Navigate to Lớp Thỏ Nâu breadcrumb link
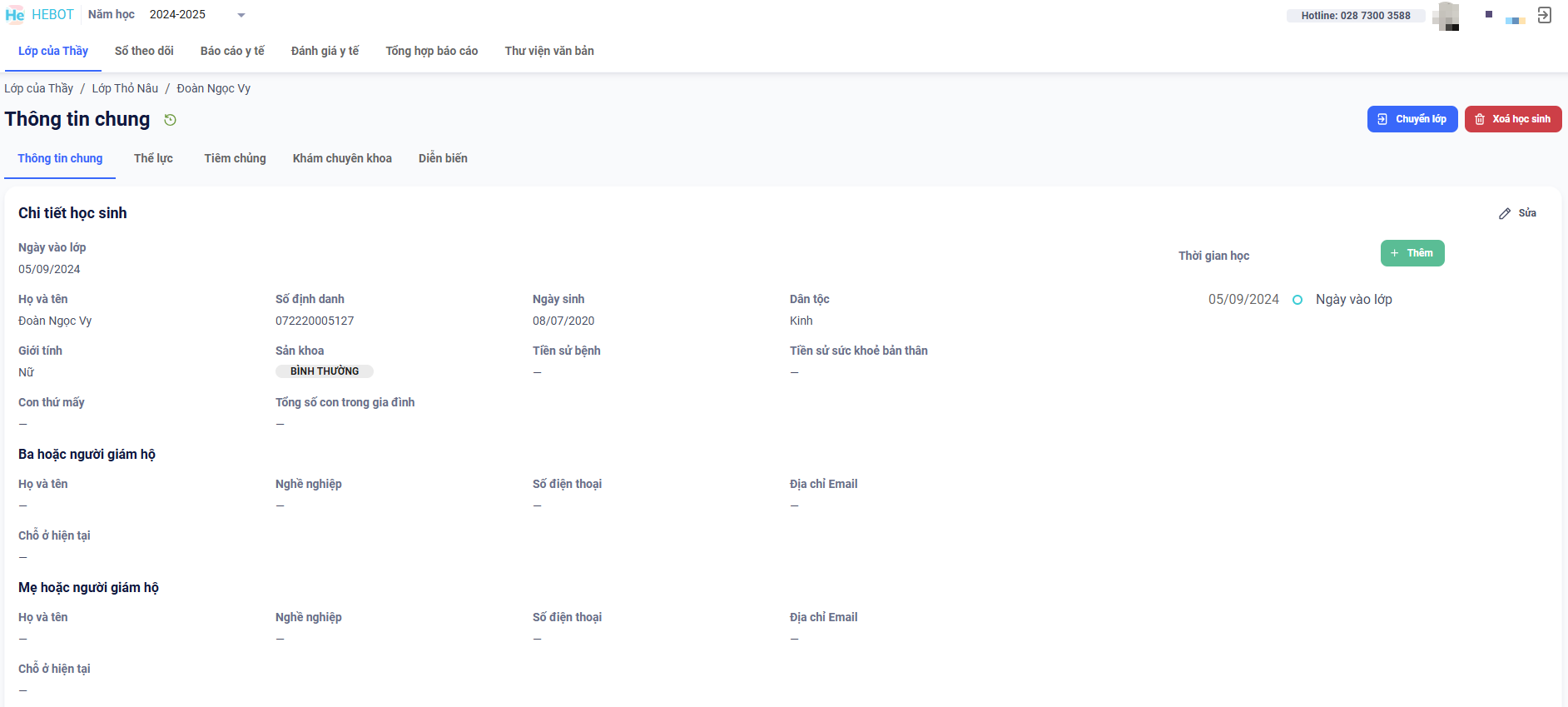This screenshot has height=707, width=1568. pyautogui.click(x=125, y=88)
